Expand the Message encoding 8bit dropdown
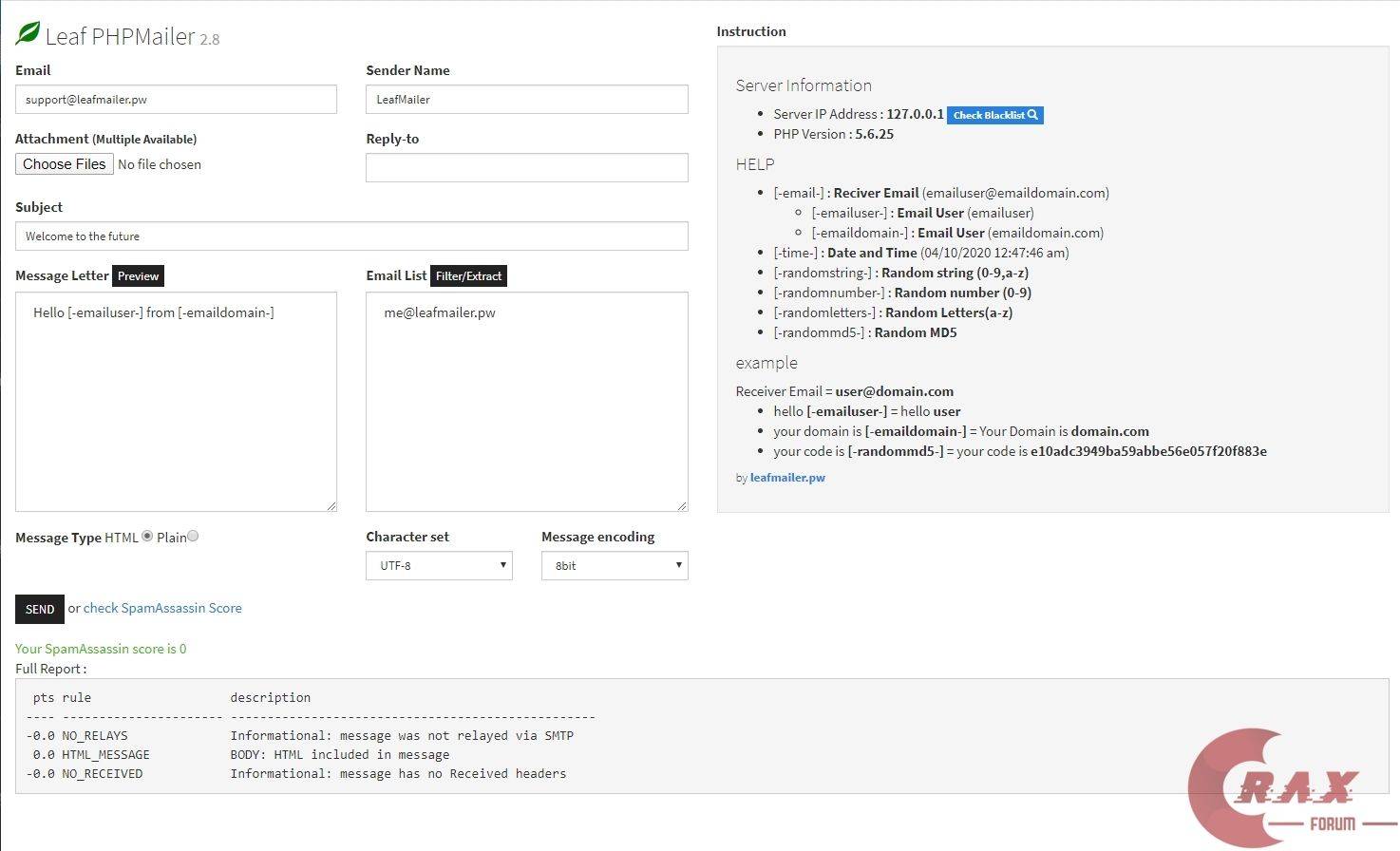Viewport: 1400px width, 851px height. 615,566
